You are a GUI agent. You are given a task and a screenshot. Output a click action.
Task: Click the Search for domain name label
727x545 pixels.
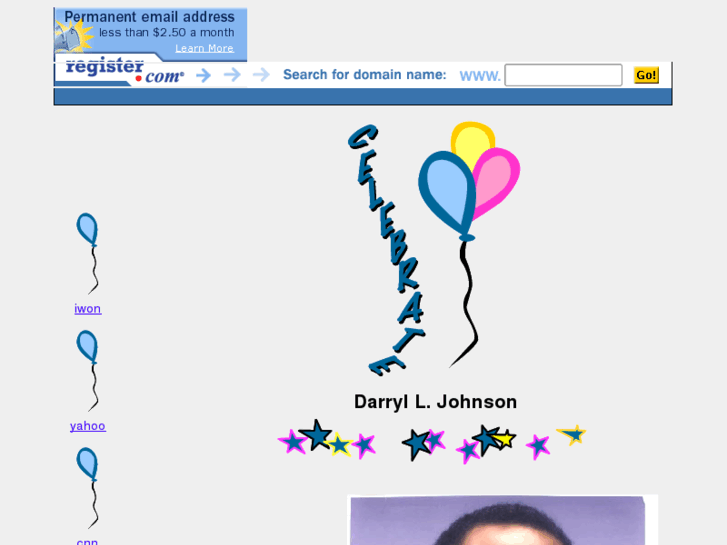click(x=364, y=75)
